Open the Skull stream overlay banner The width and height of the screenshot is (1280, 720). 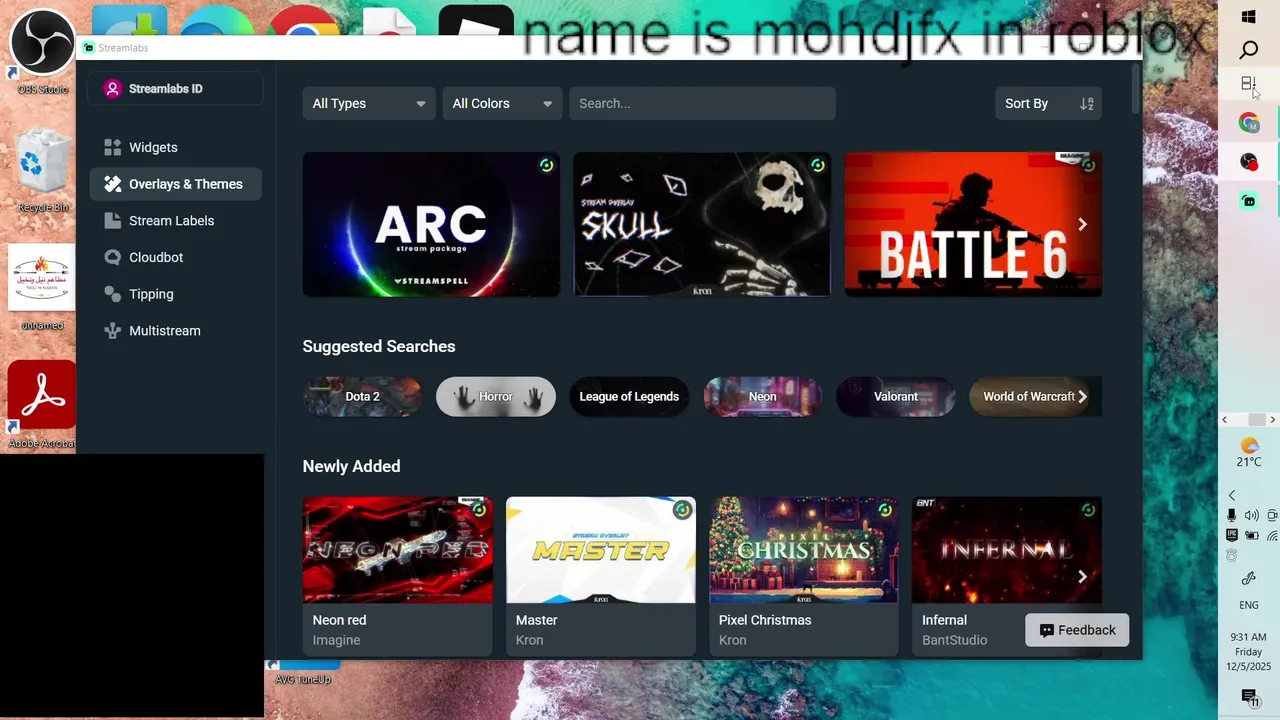click(x=702, y=224)
